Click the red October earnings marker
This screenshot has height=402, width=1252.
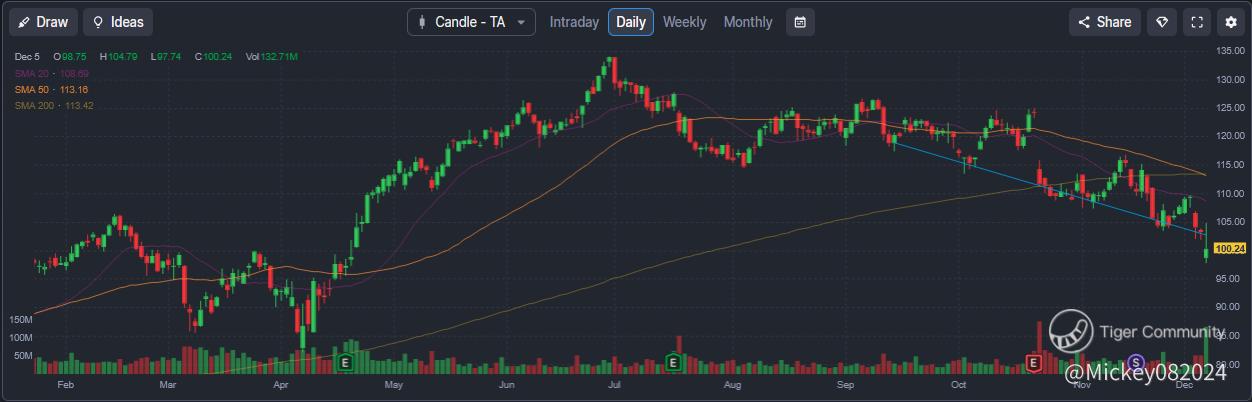pos(1034,362)
